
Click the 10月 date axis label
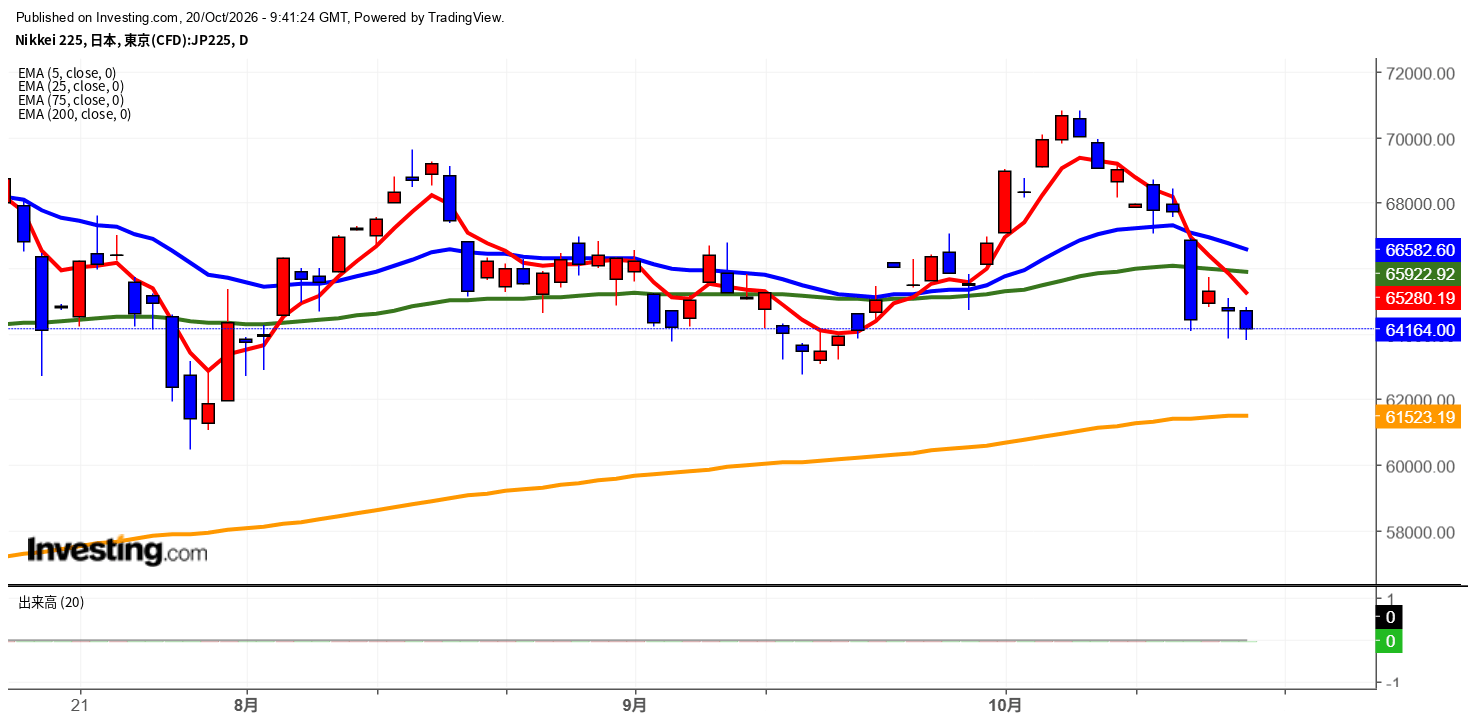(1004, 704)
